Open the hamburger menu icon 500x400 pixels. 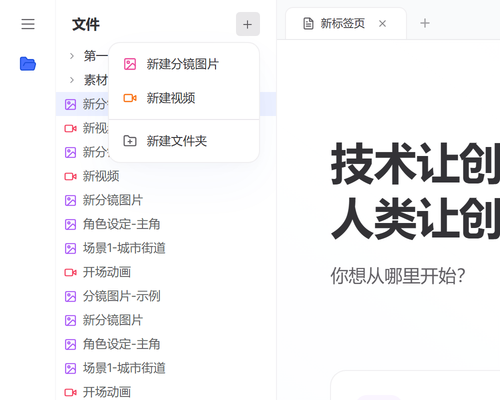[x=28, y=24]
